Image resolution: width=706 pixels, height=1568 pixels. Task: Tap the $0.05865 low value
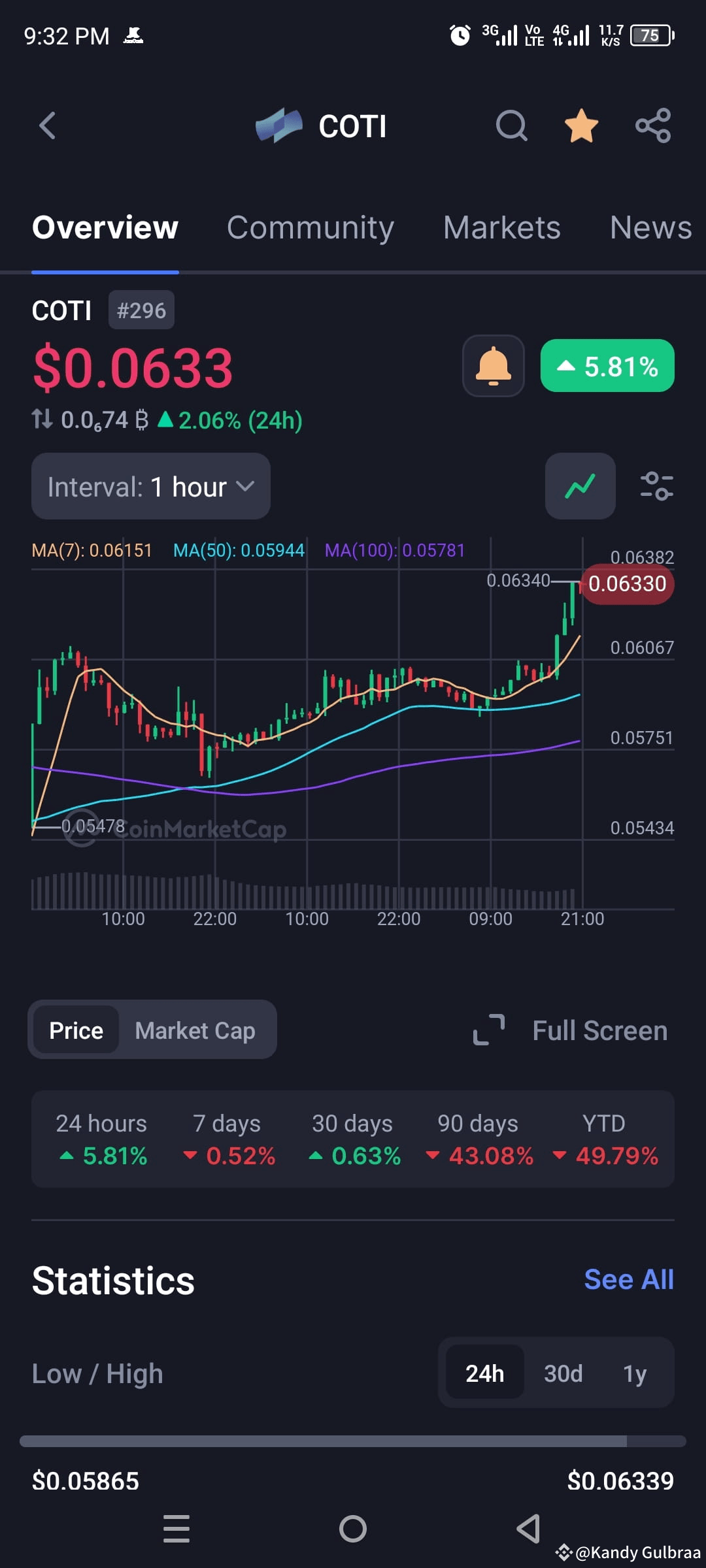tap(86, 1480)
